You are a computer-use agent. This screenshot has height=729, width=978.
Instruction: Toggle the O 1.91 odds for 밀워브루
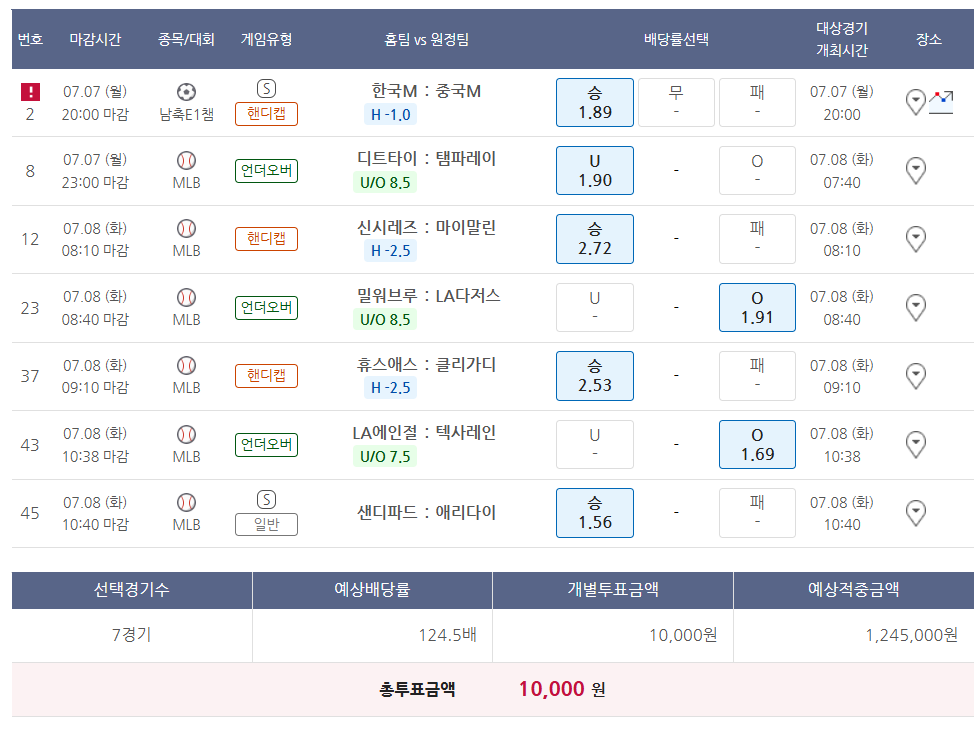point(757,307)
